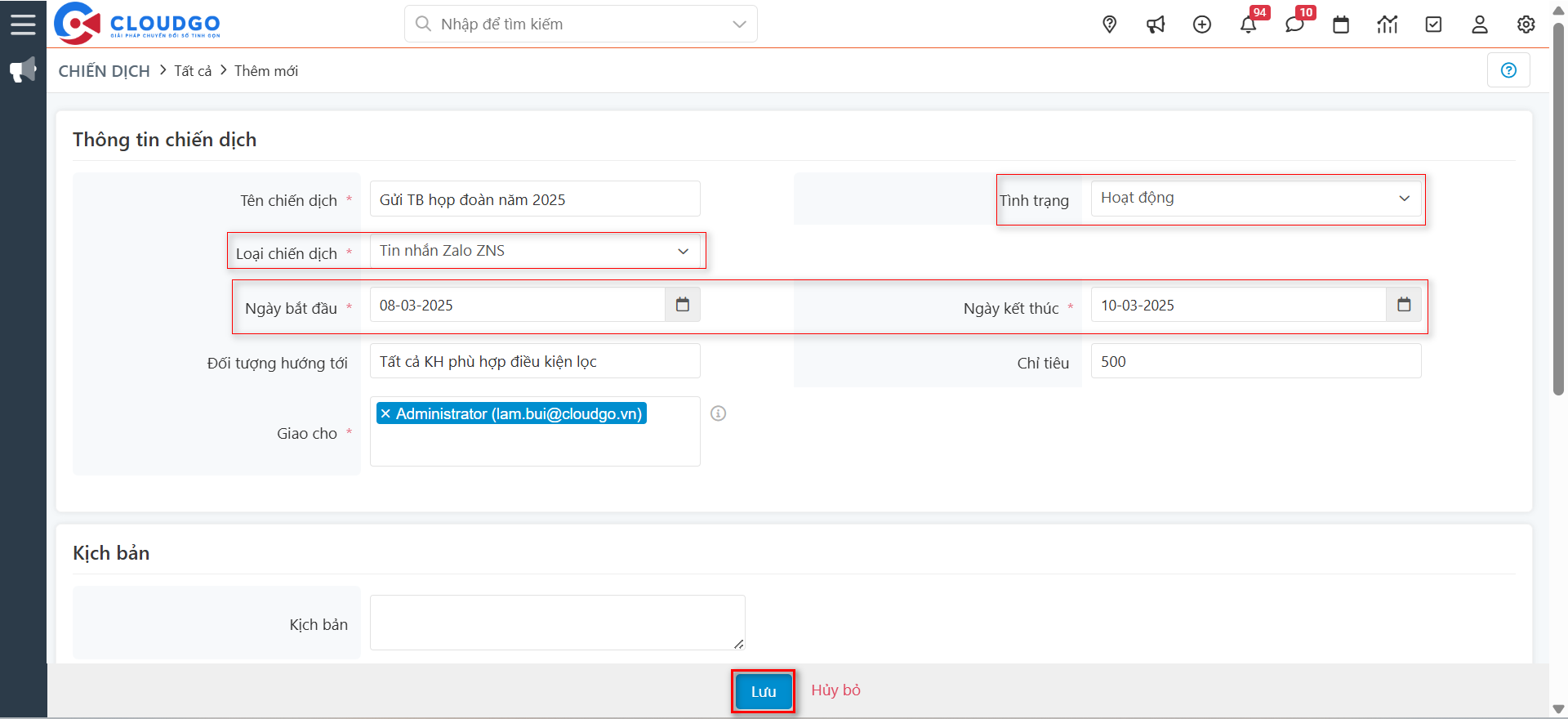Click the Ngày bắt đầu date field 08-03-2025
The image size is (1568, 719).
click(x=518, y=305)
